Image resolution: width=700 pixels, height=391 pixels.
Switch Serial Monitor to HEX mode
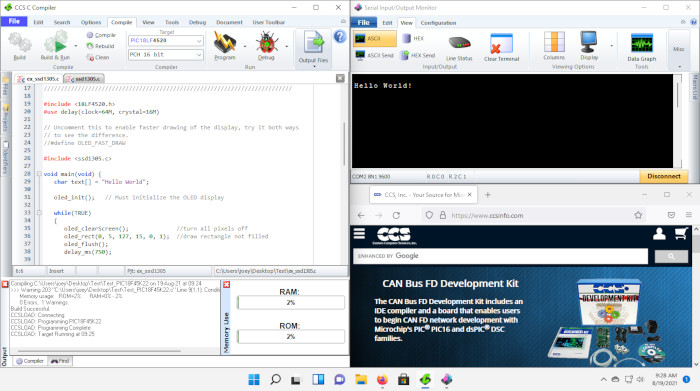click(413, 38)
